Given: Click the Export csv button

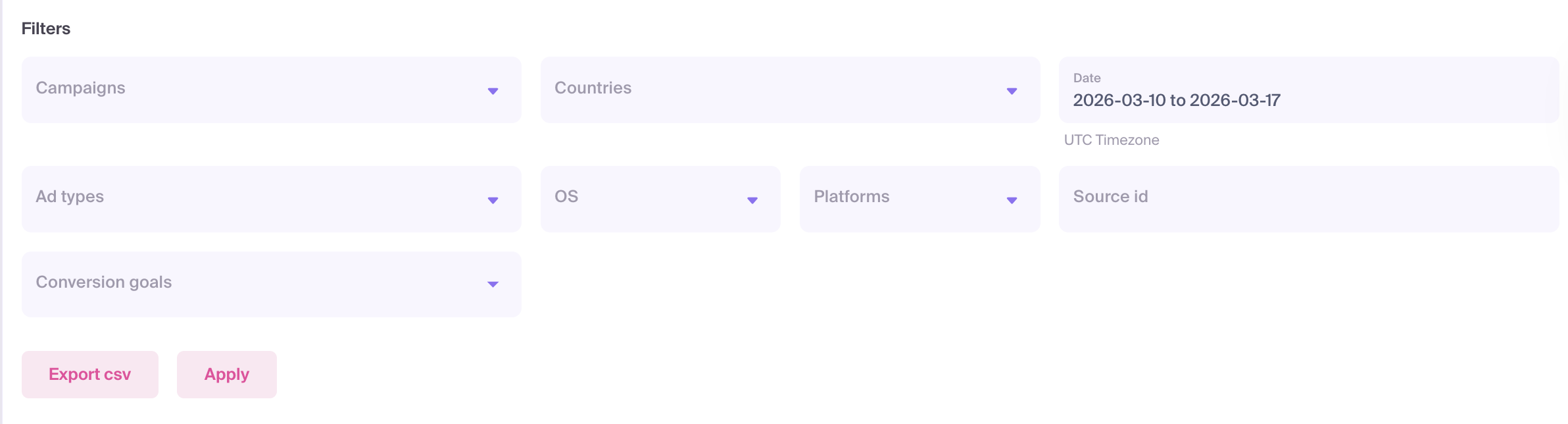Looking at the screenshot, I should click(x=90, y=375).
